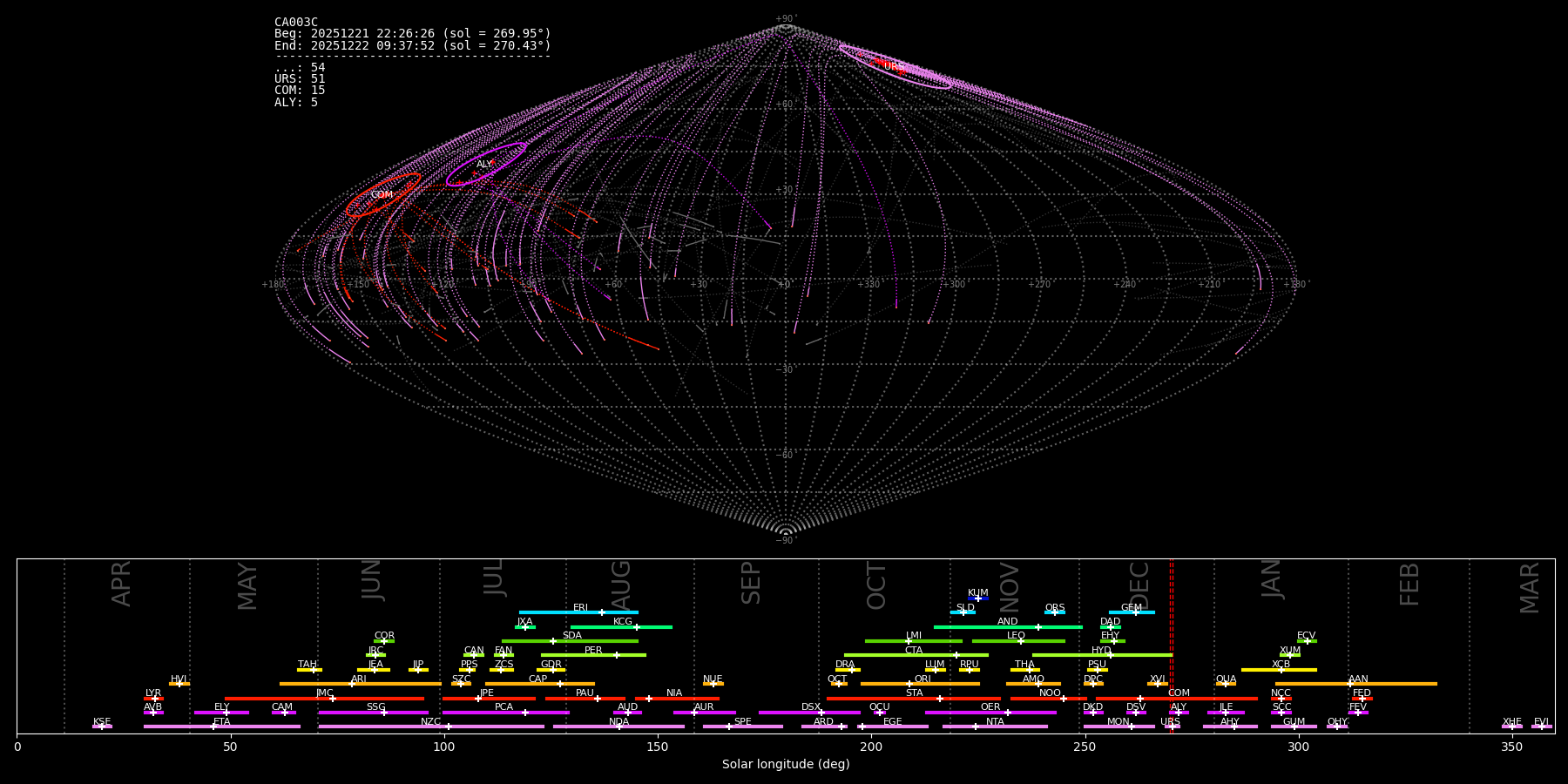Click the ETA shower label in timeline

point(222,722)
